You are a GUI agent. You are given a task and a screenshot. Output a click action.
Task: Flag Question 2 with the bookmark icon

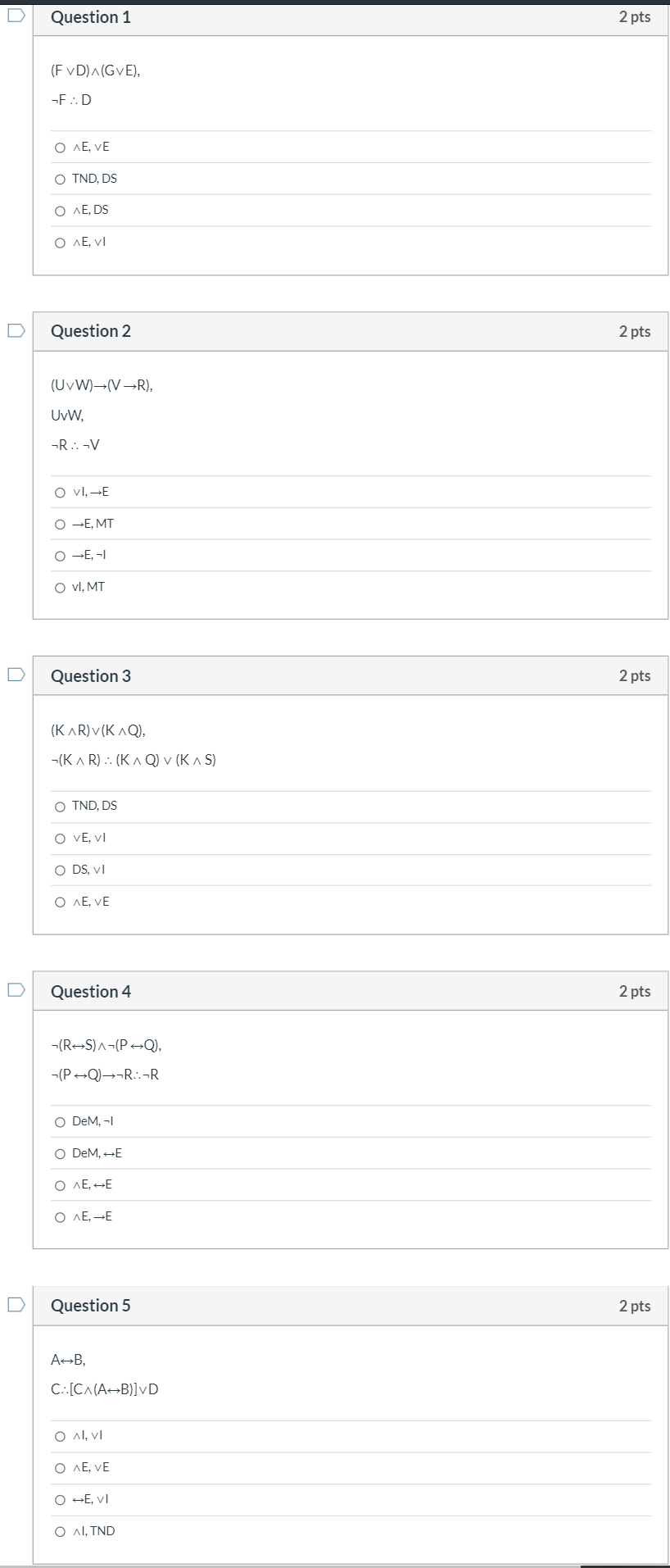(16, 330)
